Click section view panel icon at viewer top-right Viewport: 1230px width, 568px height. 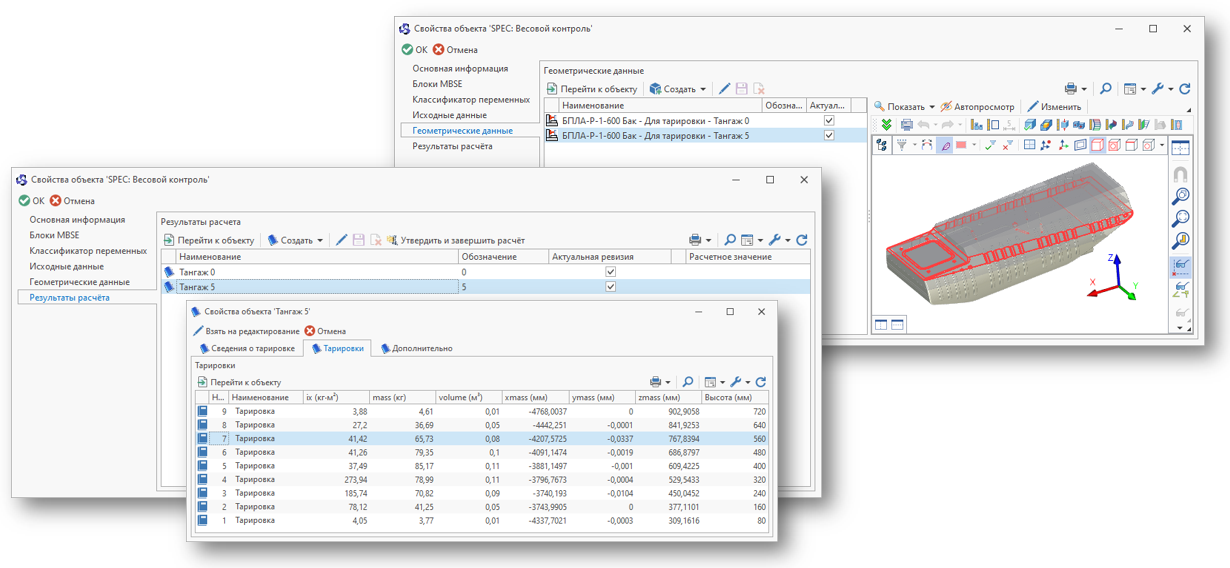click(x=1181, y=148)
